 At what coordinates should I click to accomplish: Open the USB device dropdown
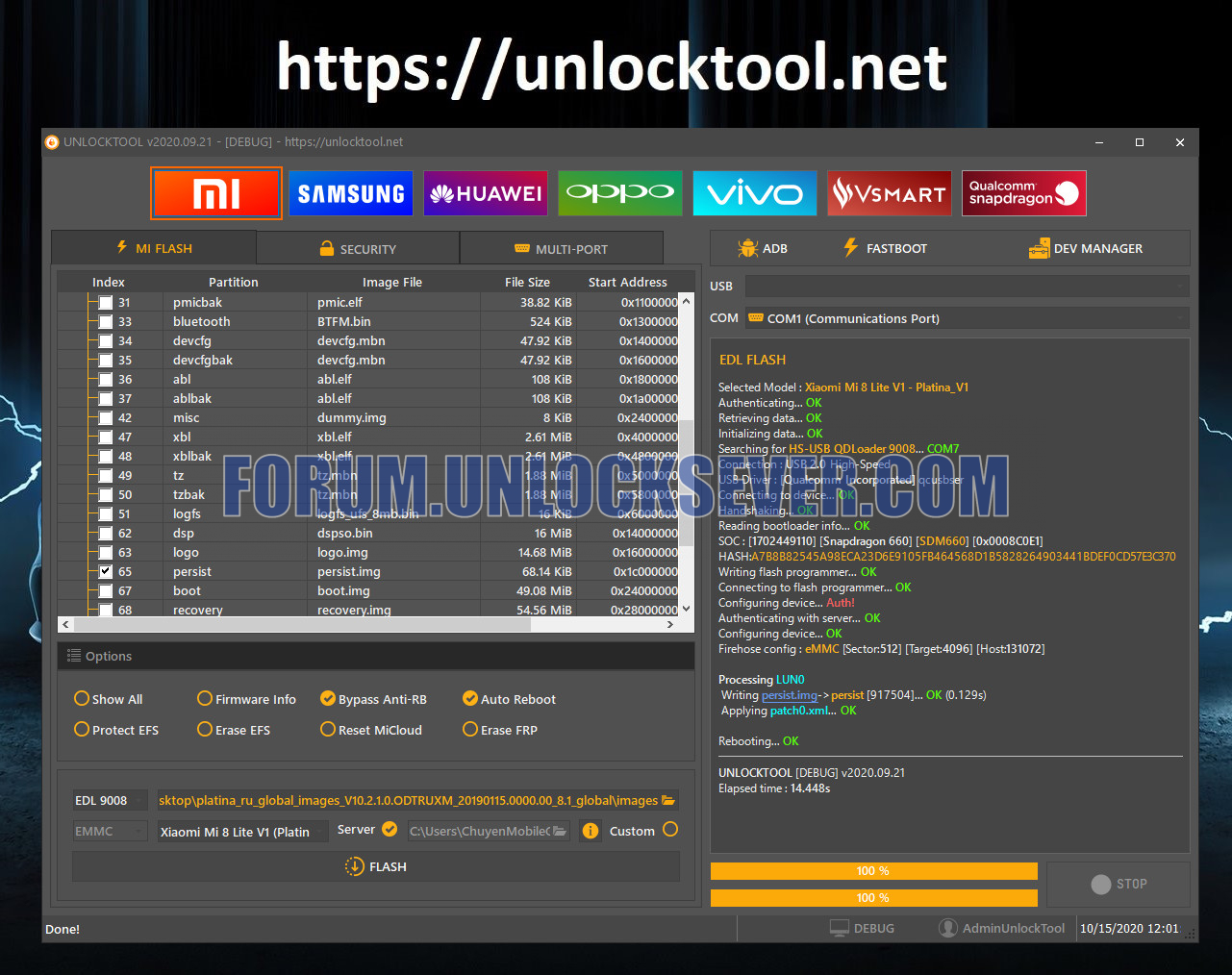[967, 286]
